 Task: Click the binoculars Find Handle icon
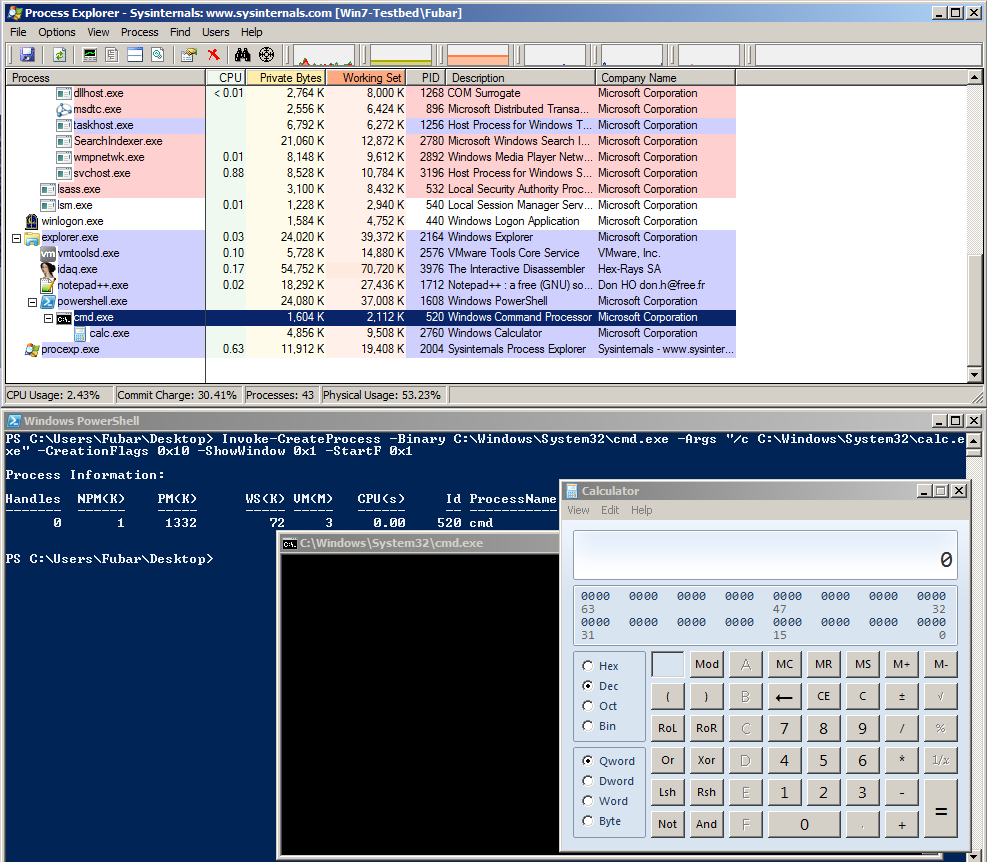point(242,55)
